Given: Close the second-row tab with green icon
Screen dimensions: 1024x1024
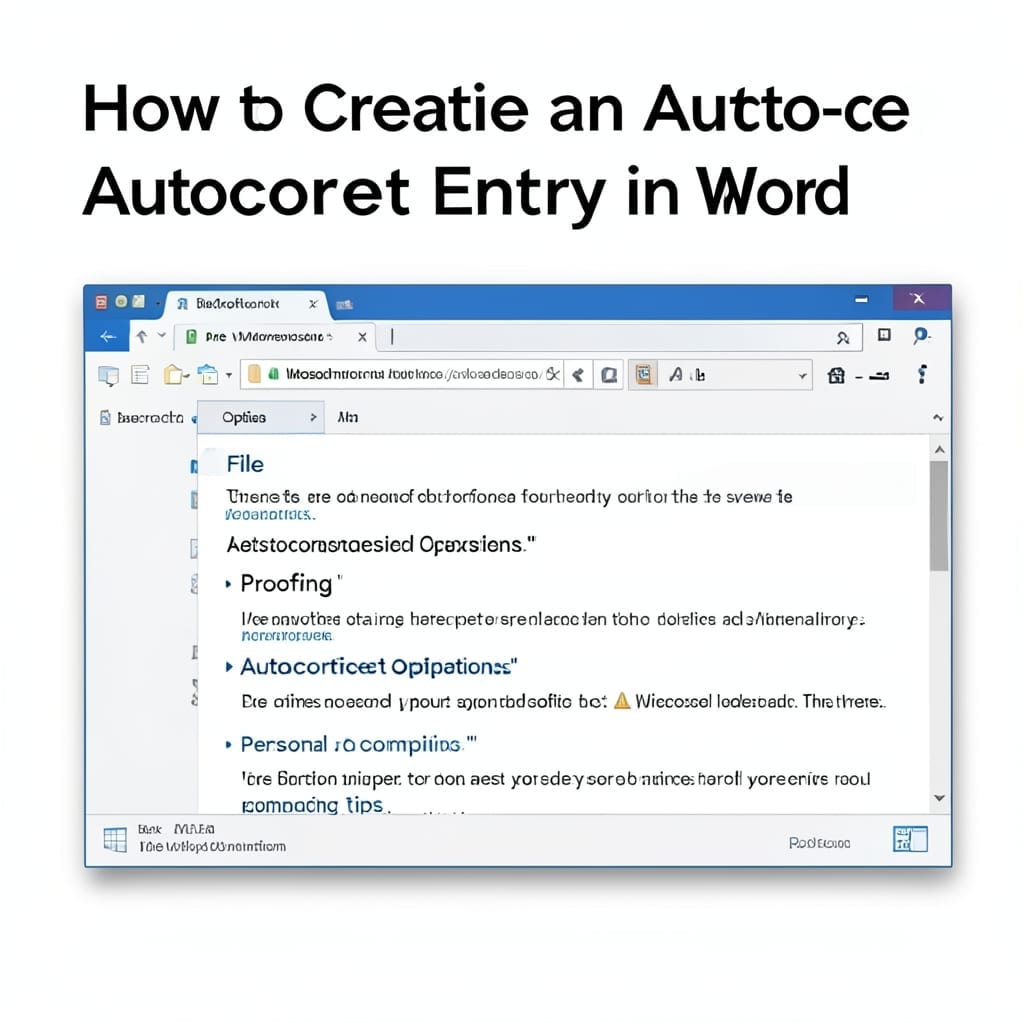Looking at the screenshot, I should (x=362, y=337).
